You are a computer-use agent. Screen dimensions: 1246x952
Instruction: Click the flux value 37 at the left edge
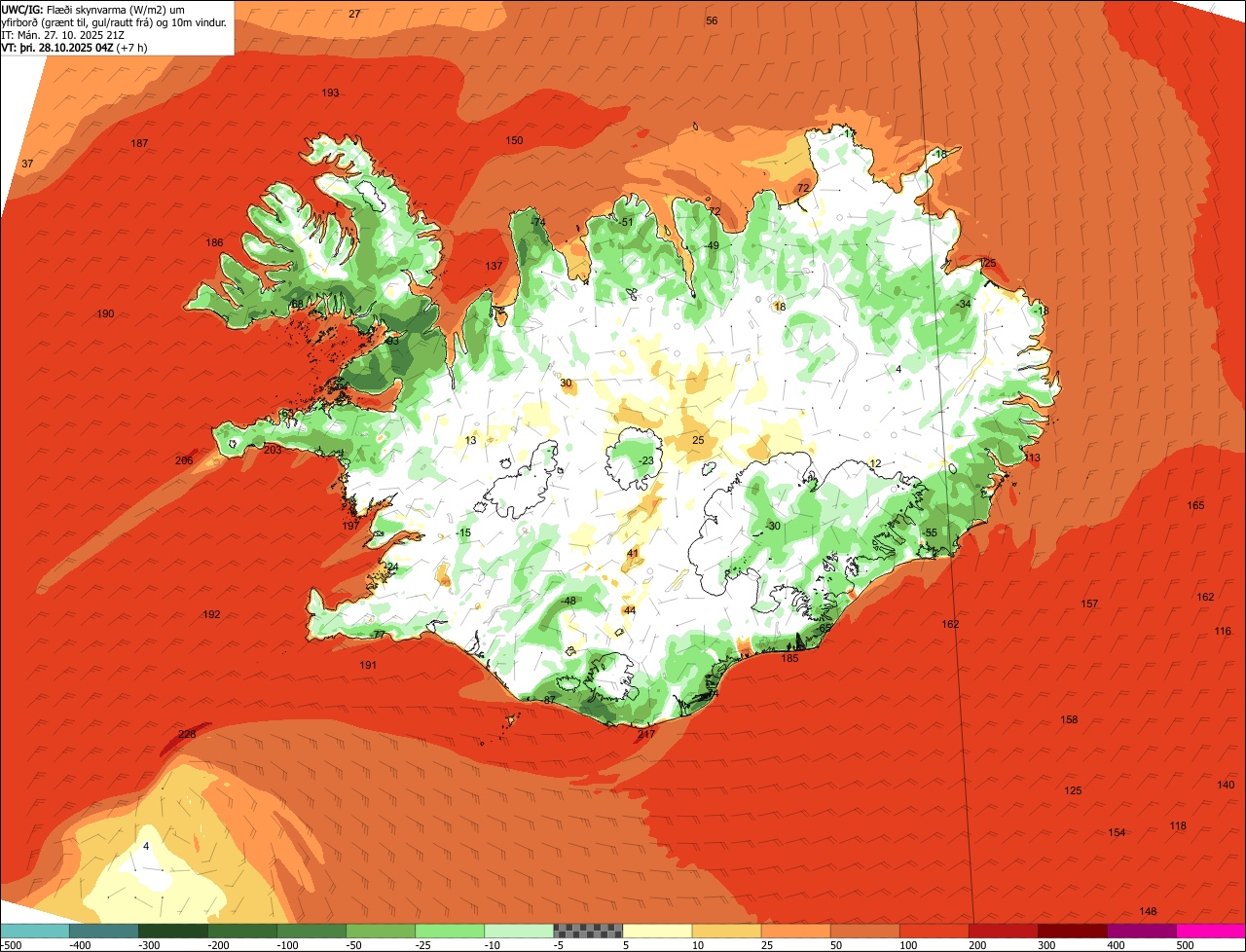click(x=27, y=164)
